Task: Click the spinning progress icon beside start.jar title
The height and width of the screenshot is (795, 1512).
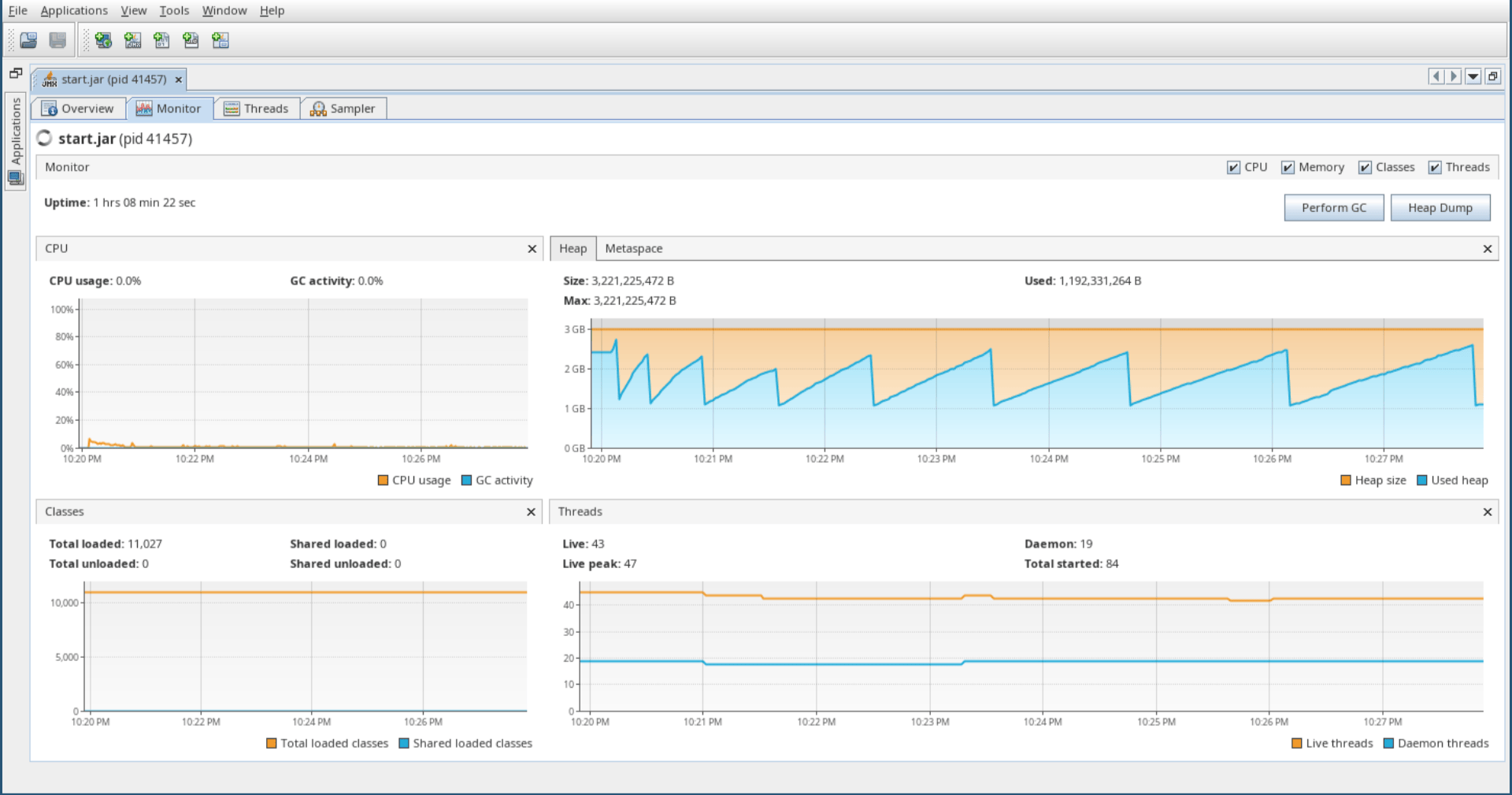Action: [45, 139]
